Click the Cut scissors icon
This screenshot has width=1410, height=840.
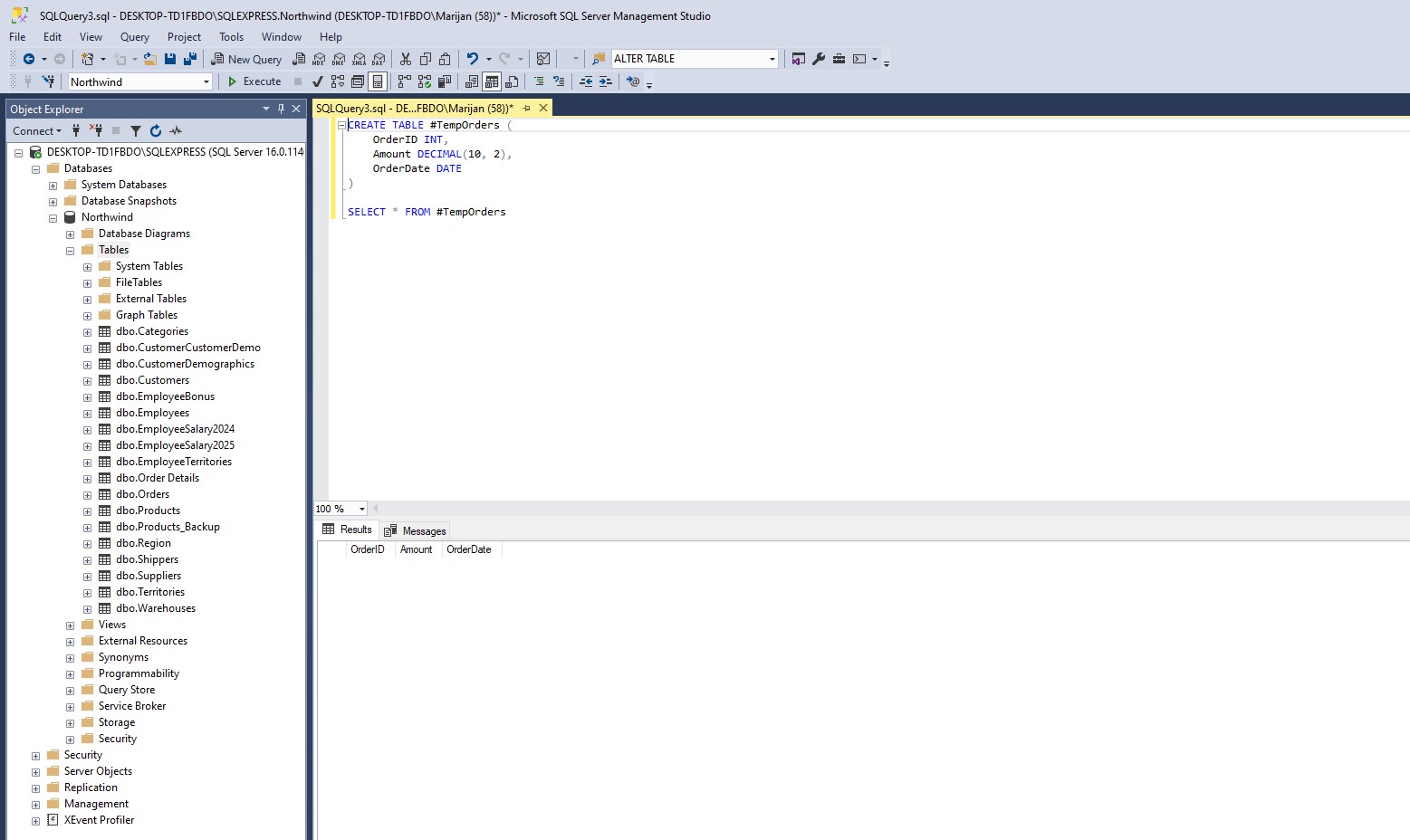pos(406,59)
